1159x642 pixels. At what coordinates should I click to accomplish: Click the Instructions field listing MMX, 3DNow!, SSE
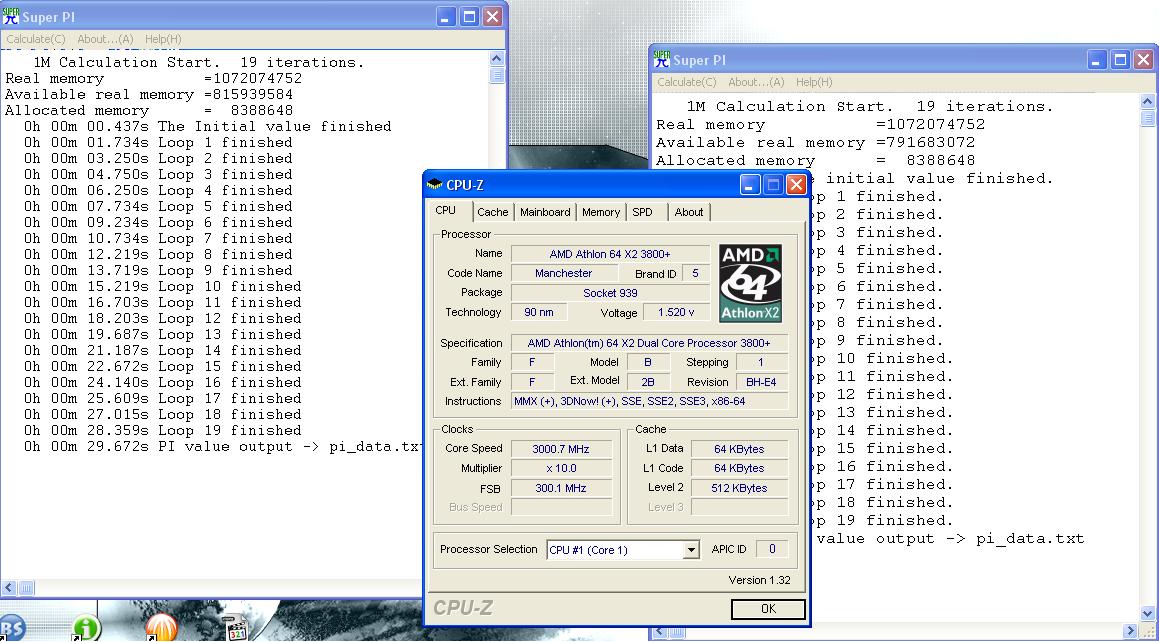coord(650,401)
